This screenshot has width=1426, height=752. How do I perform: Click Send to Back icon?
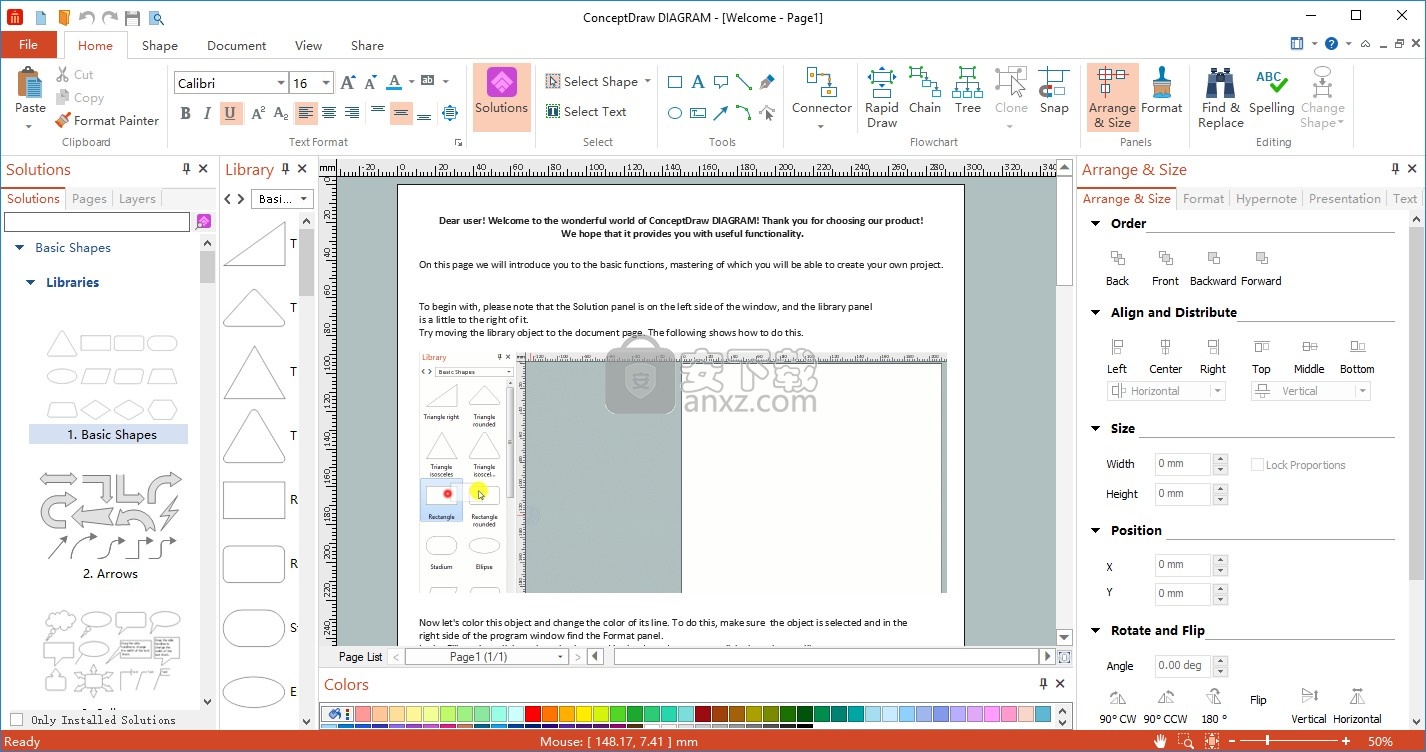point(1117,258)
